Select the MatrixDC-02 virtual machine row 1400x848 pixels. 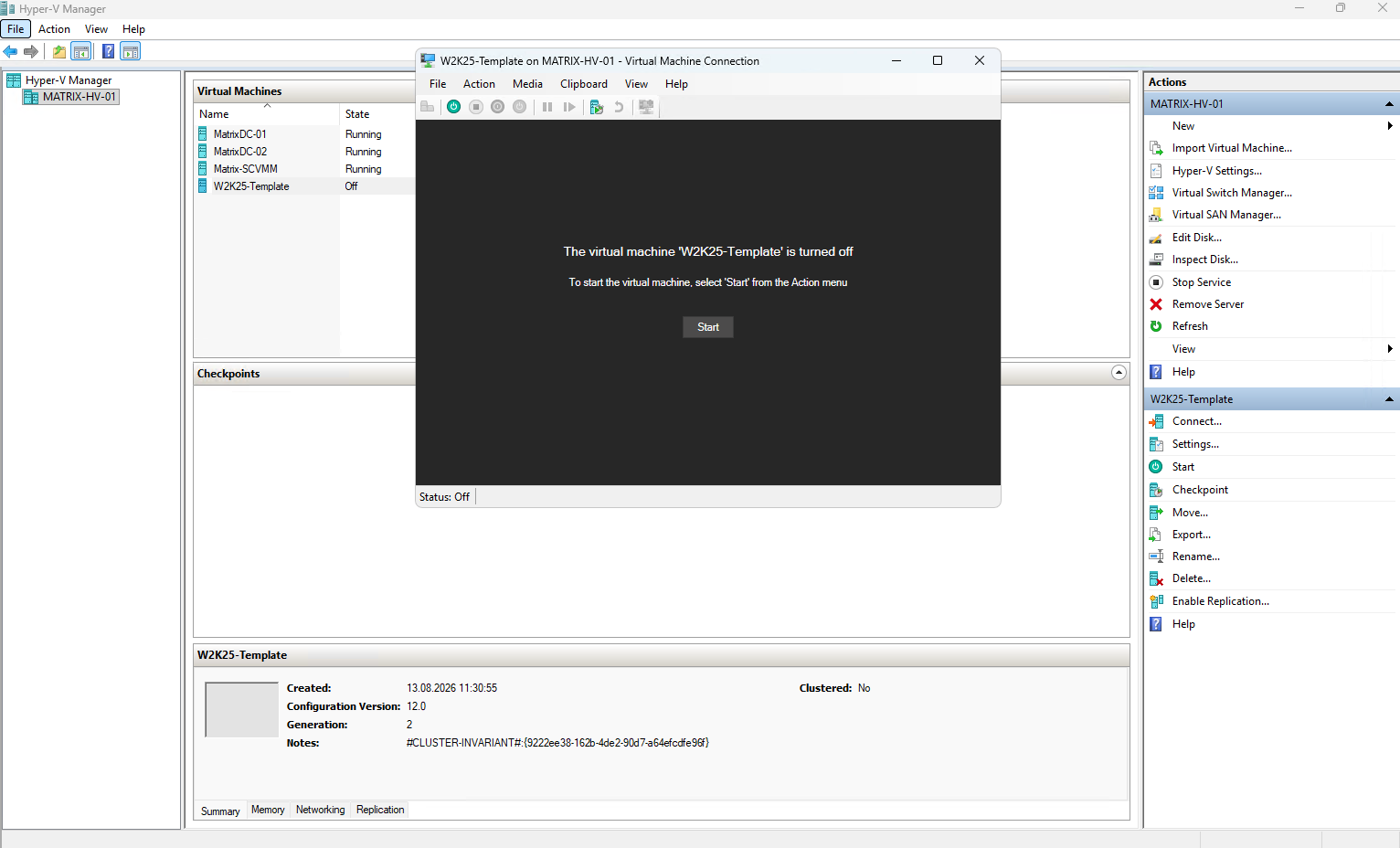(305, 152)
